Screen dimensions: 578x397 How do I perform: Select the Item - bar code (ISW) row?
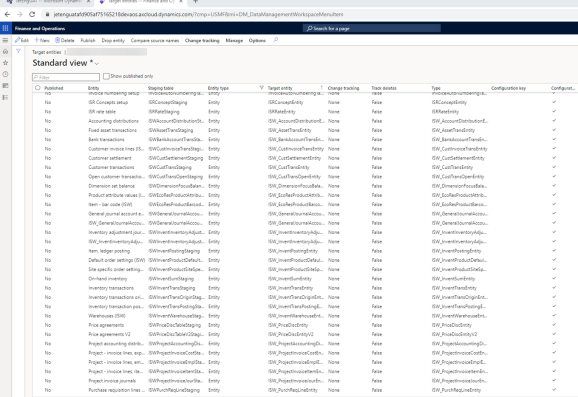pyautogui.click(x=305, y=205)
